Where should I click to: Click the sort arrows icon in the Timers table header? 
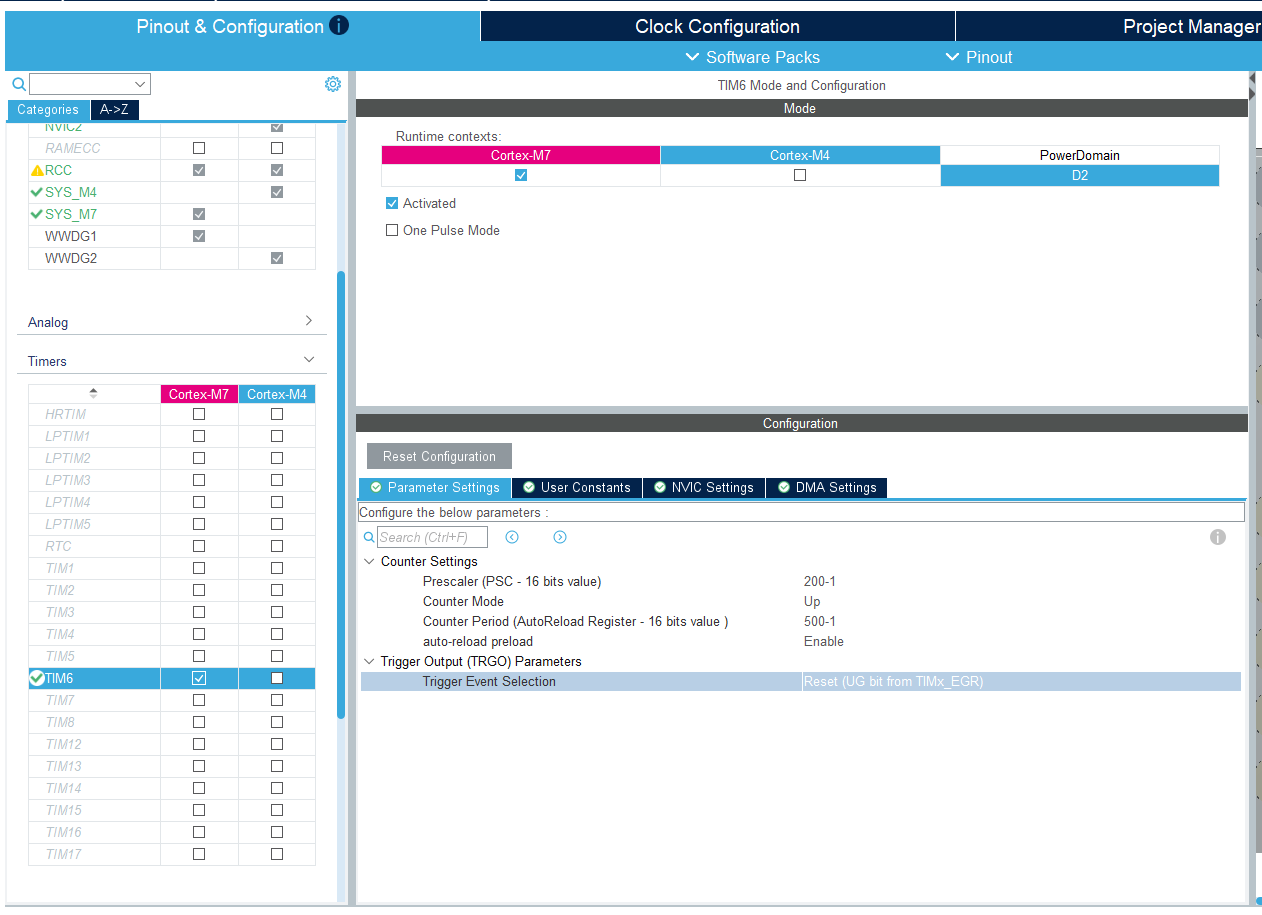pyautogui.click(x=94, y=394)
